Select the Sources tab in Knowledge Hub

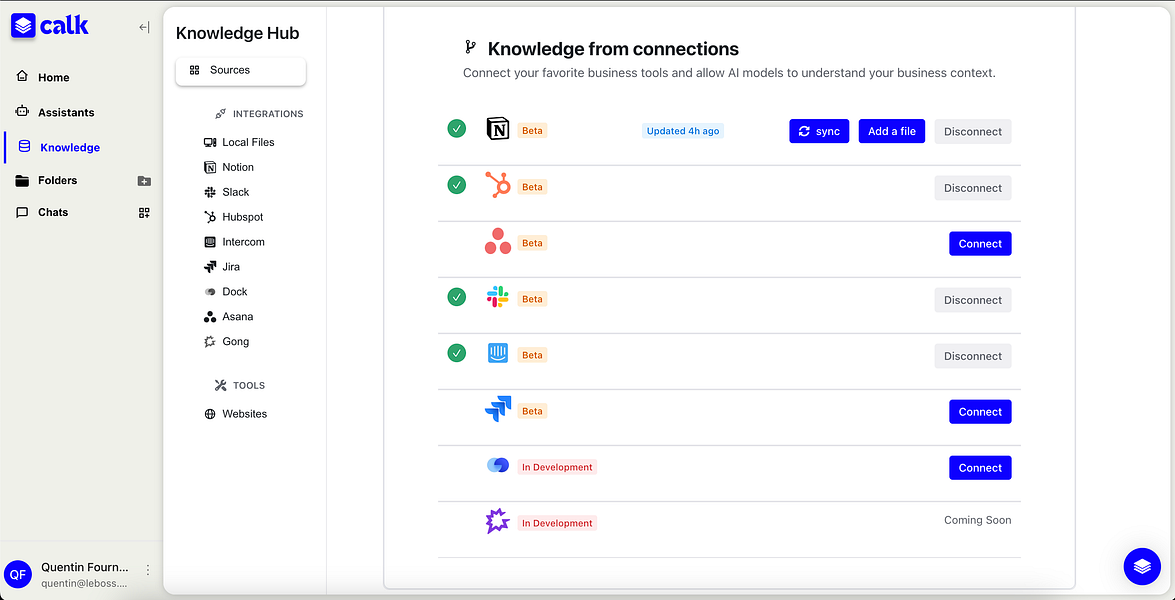240,71
